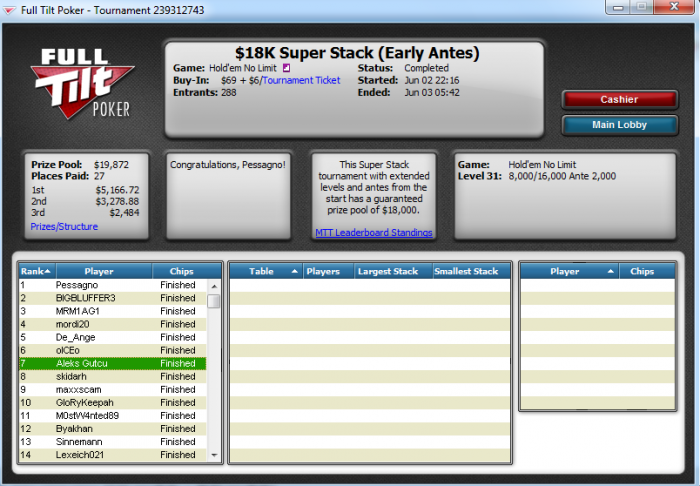
Task: Click the 2nd place prize $3,278.88
Action: 117,201
